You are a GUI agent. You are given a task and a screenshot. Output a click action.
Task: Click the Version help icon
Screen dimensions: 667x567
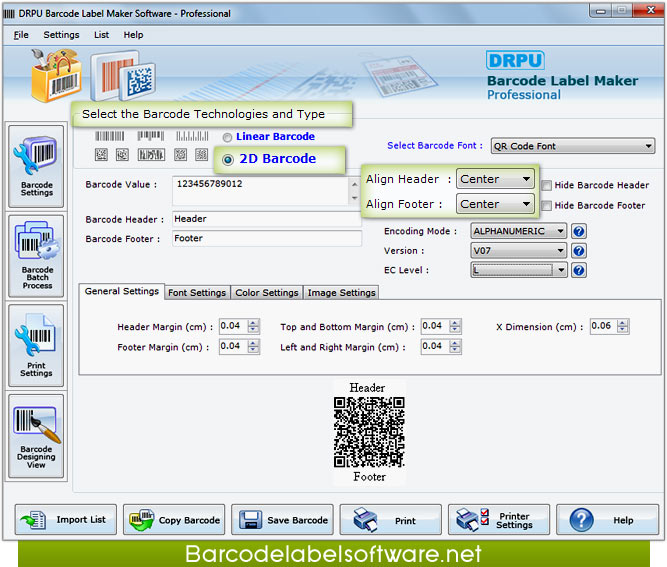(x=579, y=251)
